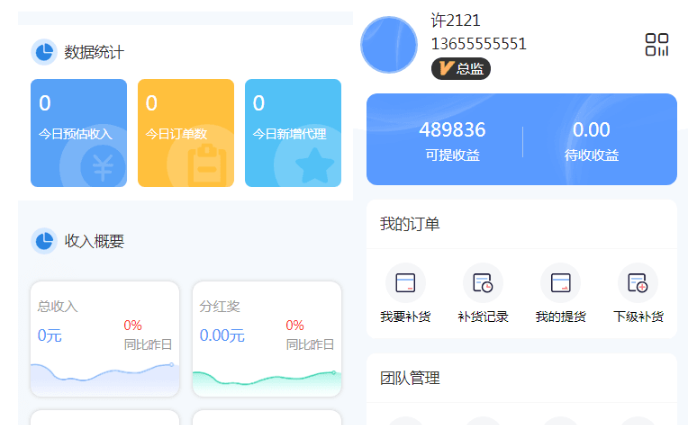Screen dimensions: 693x425
Task: Open the 我的提货 pickup icon
Action: tap(560, 283)
